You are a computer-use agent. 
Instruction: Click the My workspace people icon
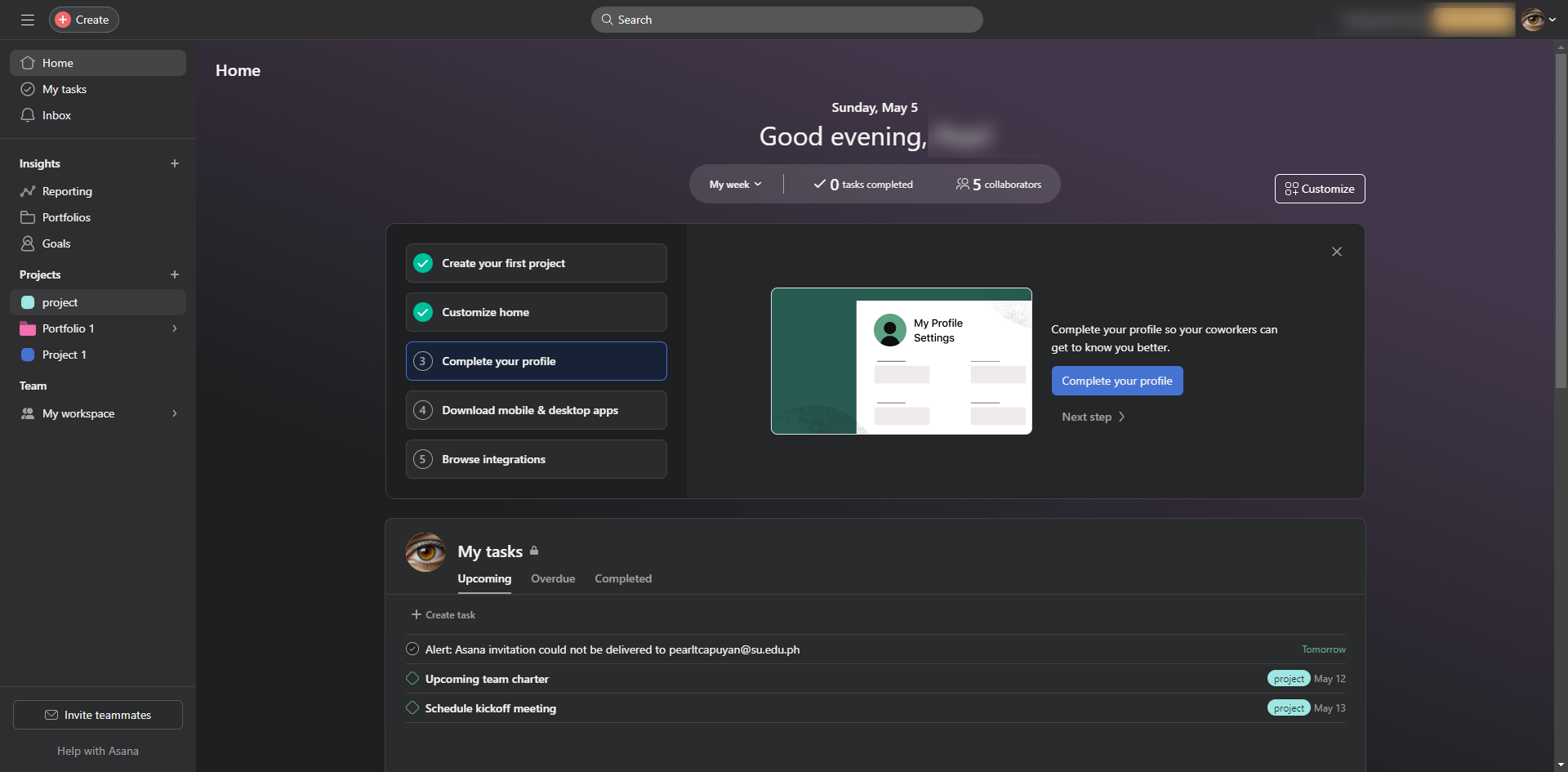(28, 413)
